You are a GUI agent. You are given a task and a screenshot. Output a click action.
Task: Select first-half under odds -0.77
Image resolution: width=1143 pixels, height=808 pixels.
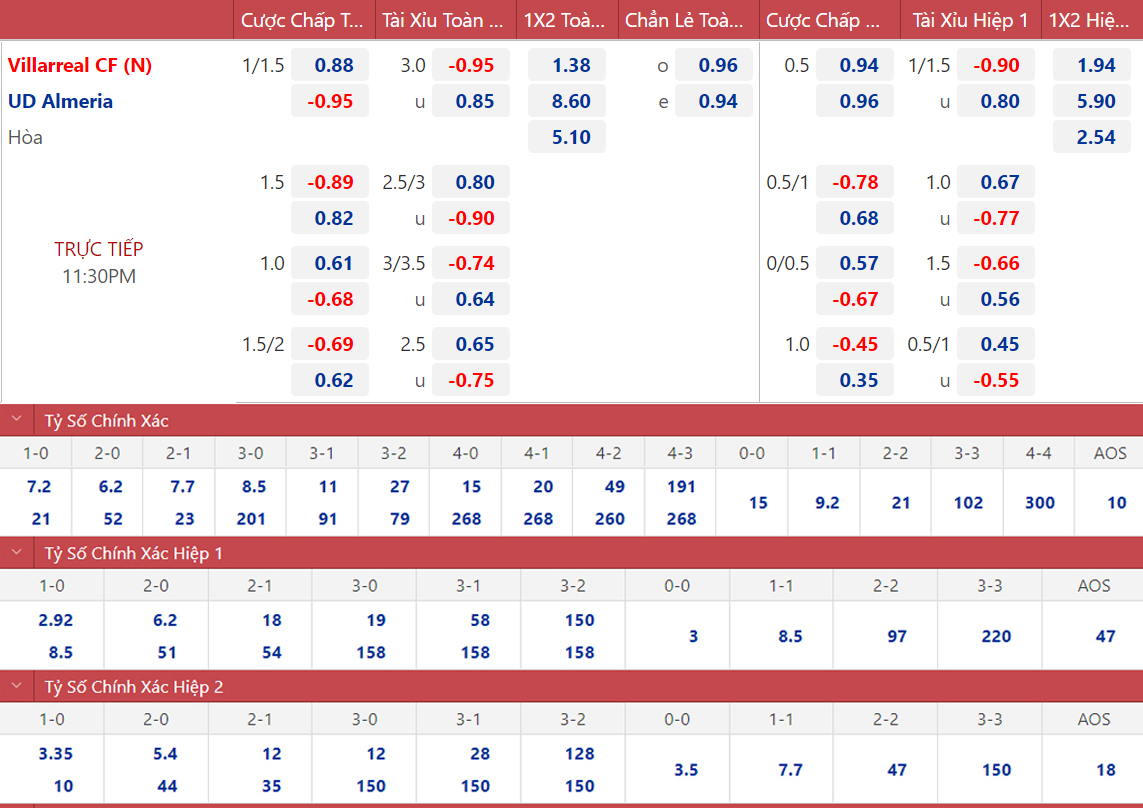(x=996, y=218)
